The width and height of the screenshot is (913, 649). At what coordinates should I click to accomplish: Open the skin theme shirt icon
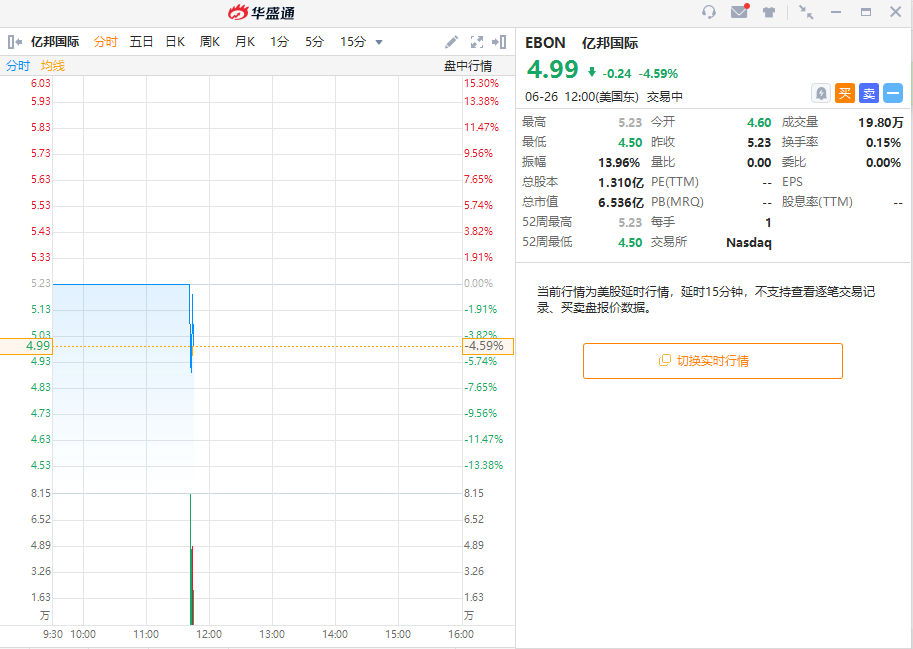(x=769, y=12)
